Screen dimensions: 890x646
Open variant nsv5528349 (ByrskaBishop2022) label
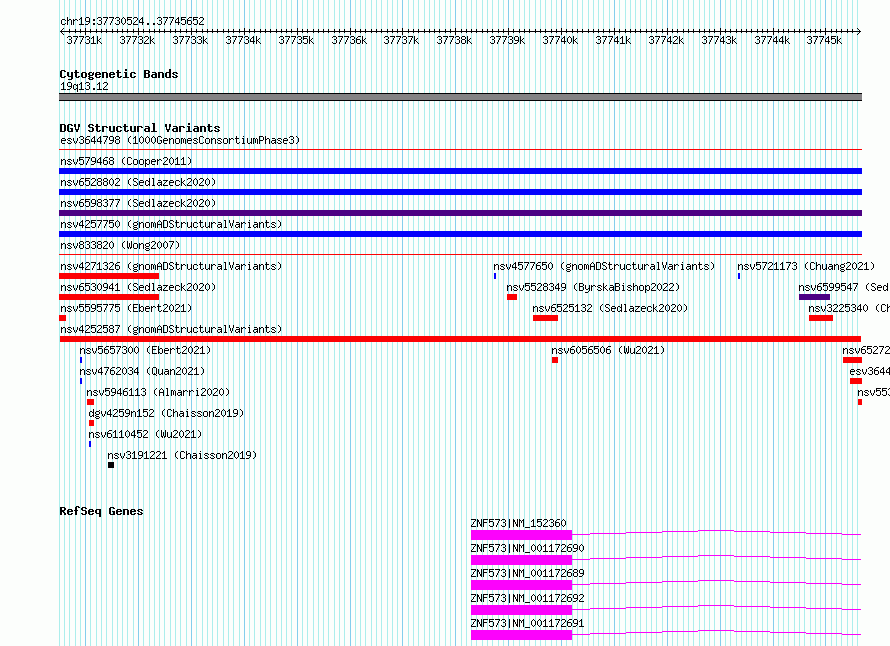(593, 287)
